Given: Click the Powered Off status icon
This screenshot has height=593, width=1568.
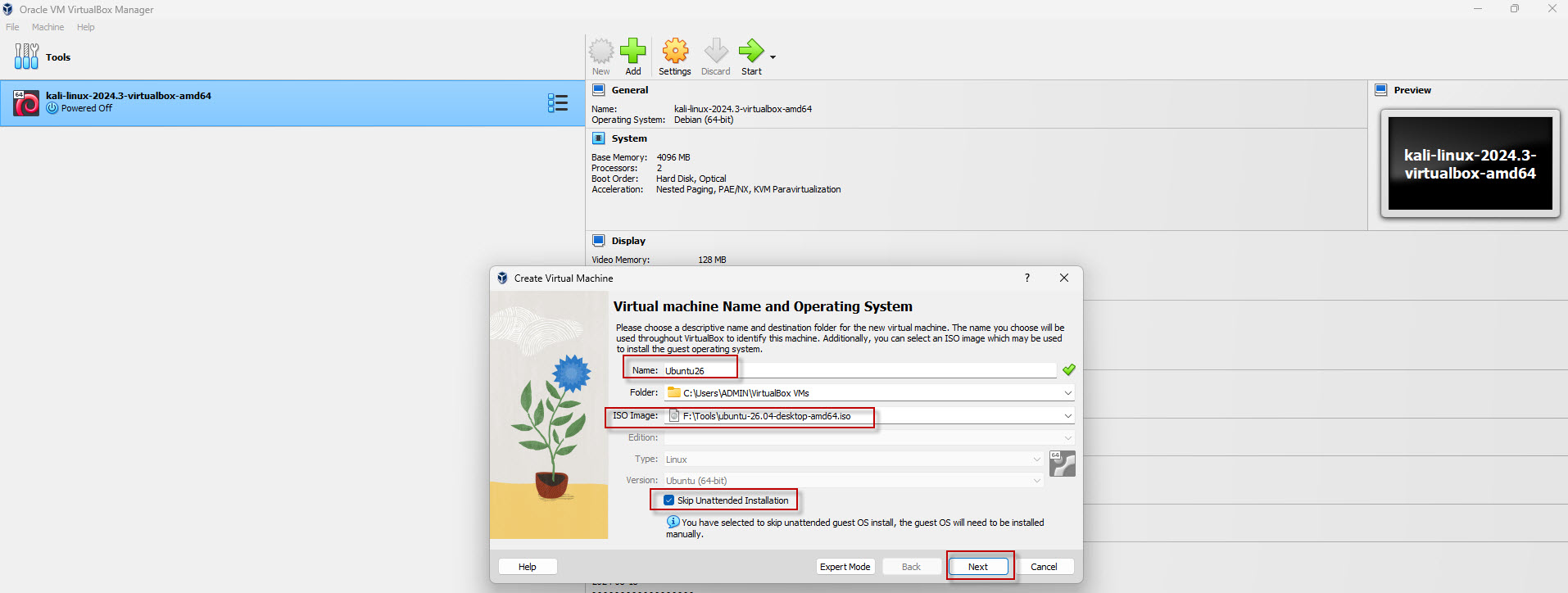Looking at the screenshot, I should tap(52, 108).
